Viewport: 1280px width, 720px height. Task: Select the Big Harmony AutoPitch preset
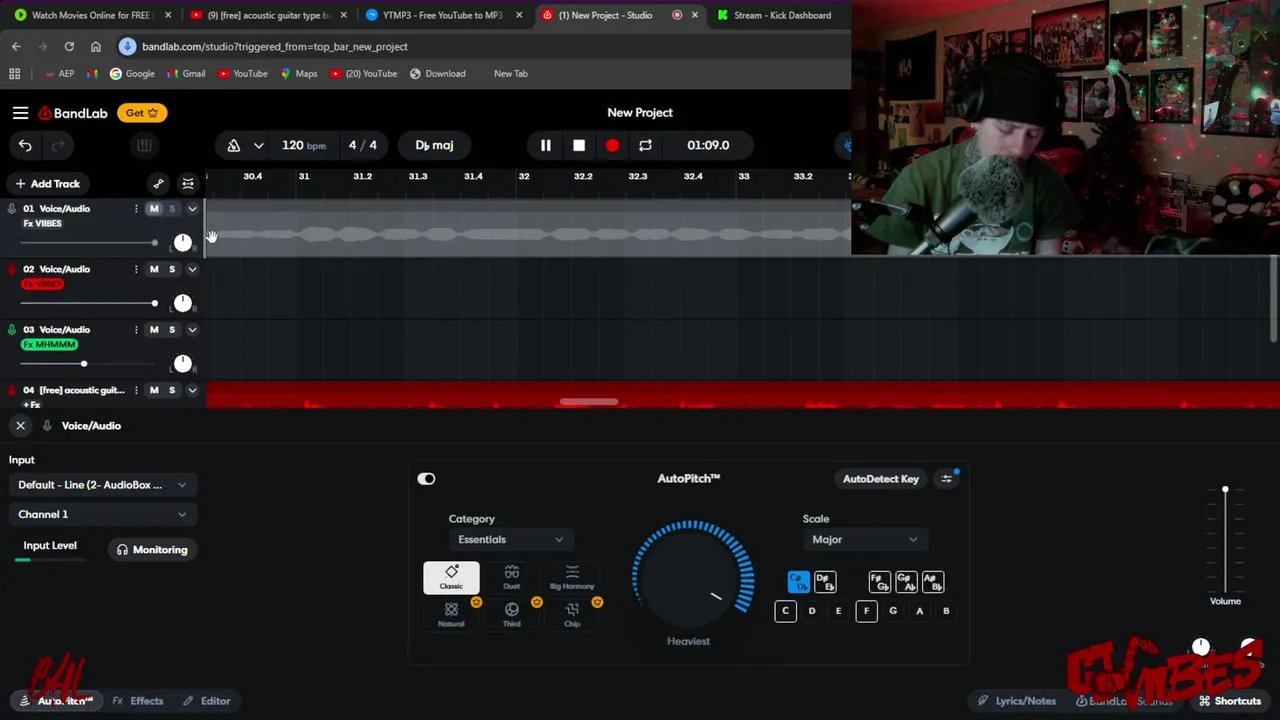click(x=572, y=577)
